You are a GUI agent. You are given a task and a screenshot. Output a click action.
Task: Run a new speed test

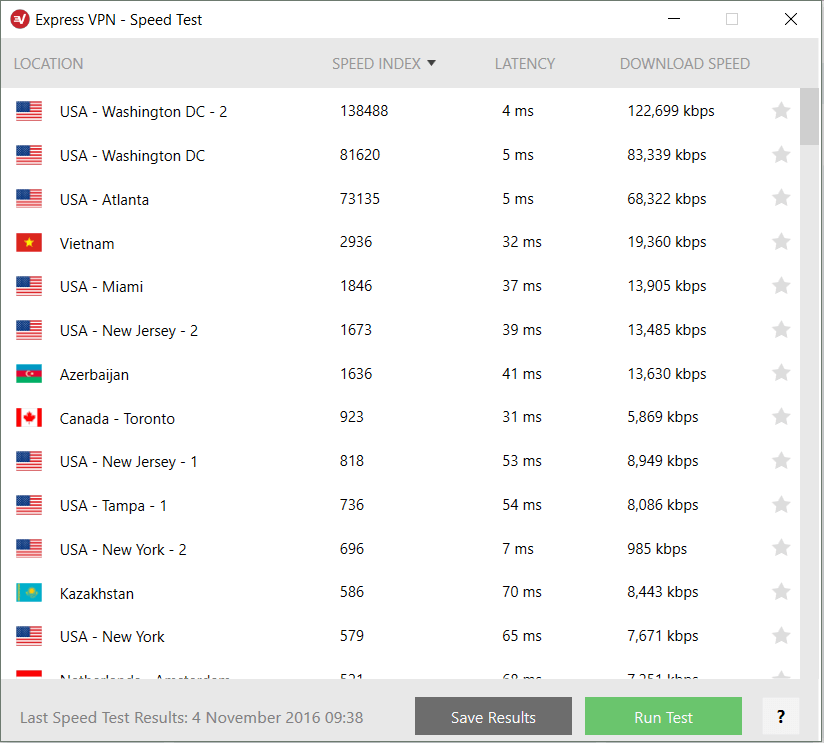(663, 716)
